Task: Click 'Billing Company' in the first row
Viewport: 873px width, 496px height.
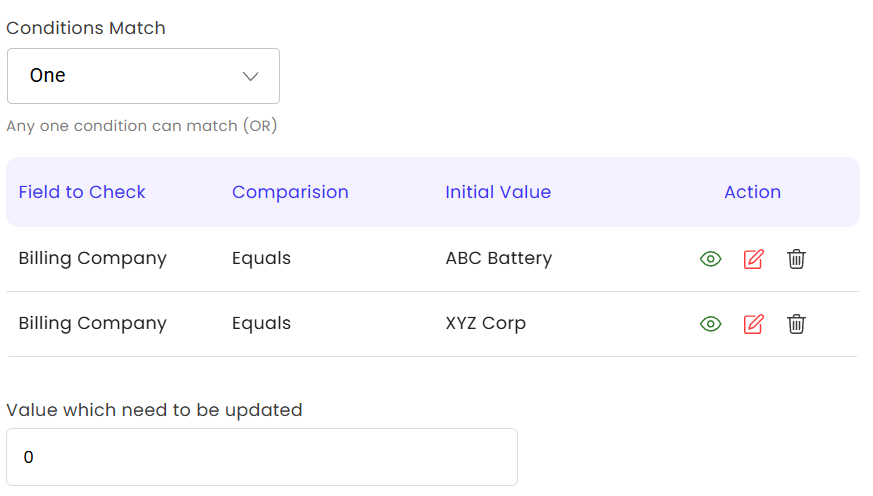Action: tap(92, 258)
